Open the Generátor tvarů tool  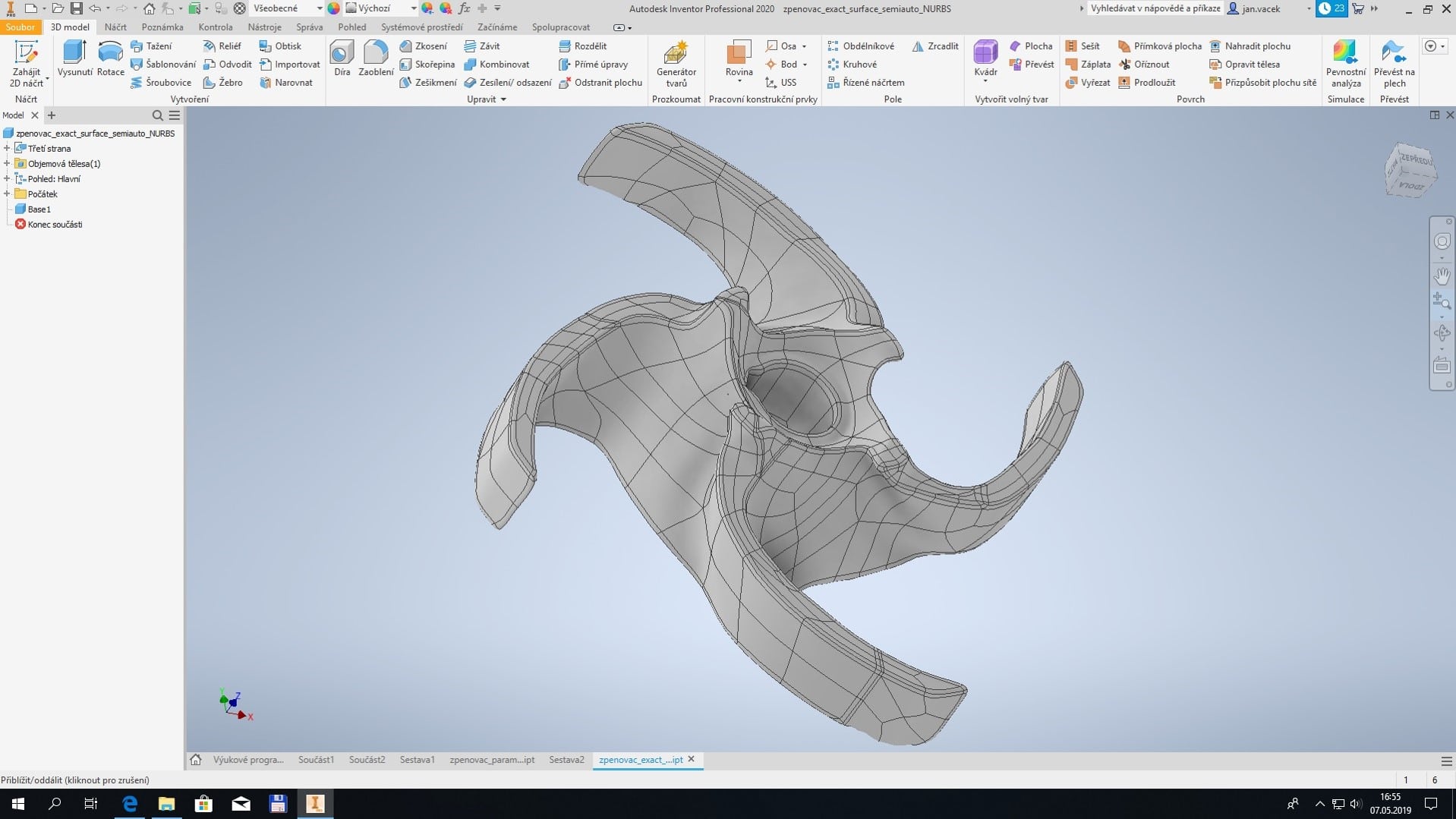pyautogui.click(x=676, y=65)
